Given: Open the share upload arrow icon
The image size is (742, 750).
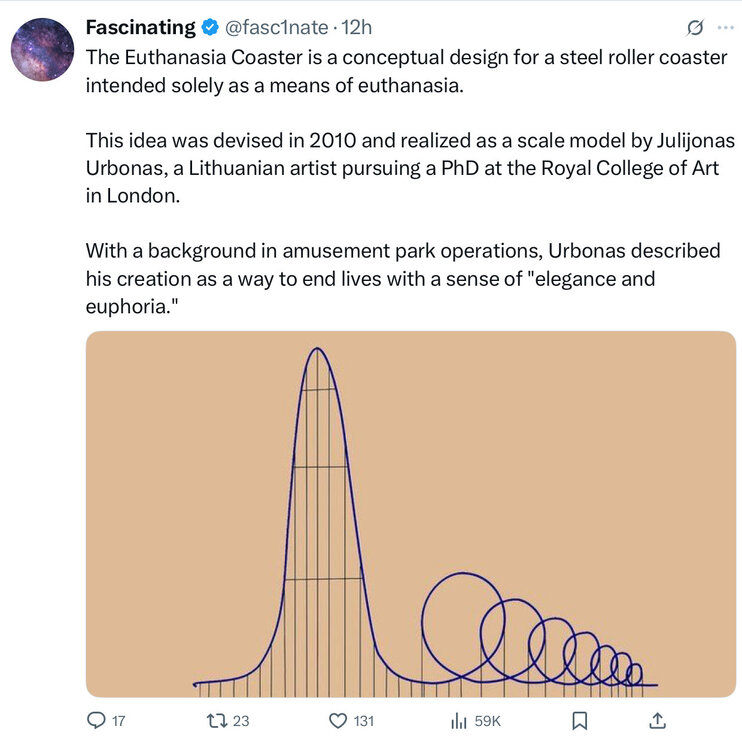Looking at the screenshot, I should [658, 720].
